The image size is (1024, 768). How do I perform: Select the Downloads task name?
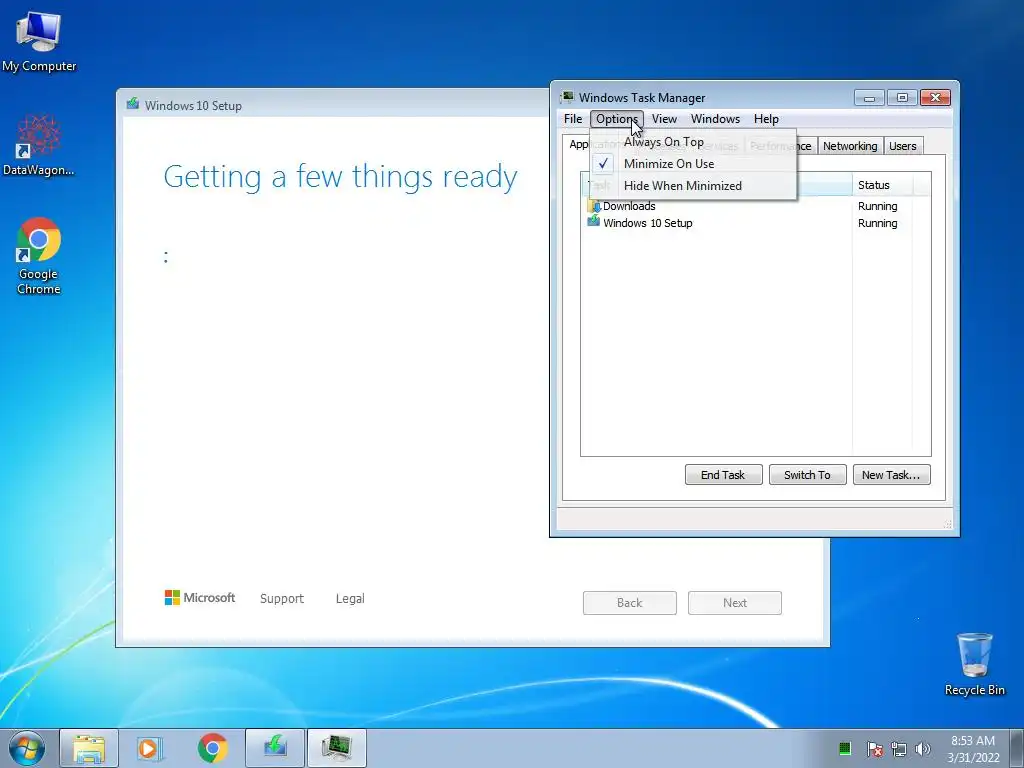629,206
